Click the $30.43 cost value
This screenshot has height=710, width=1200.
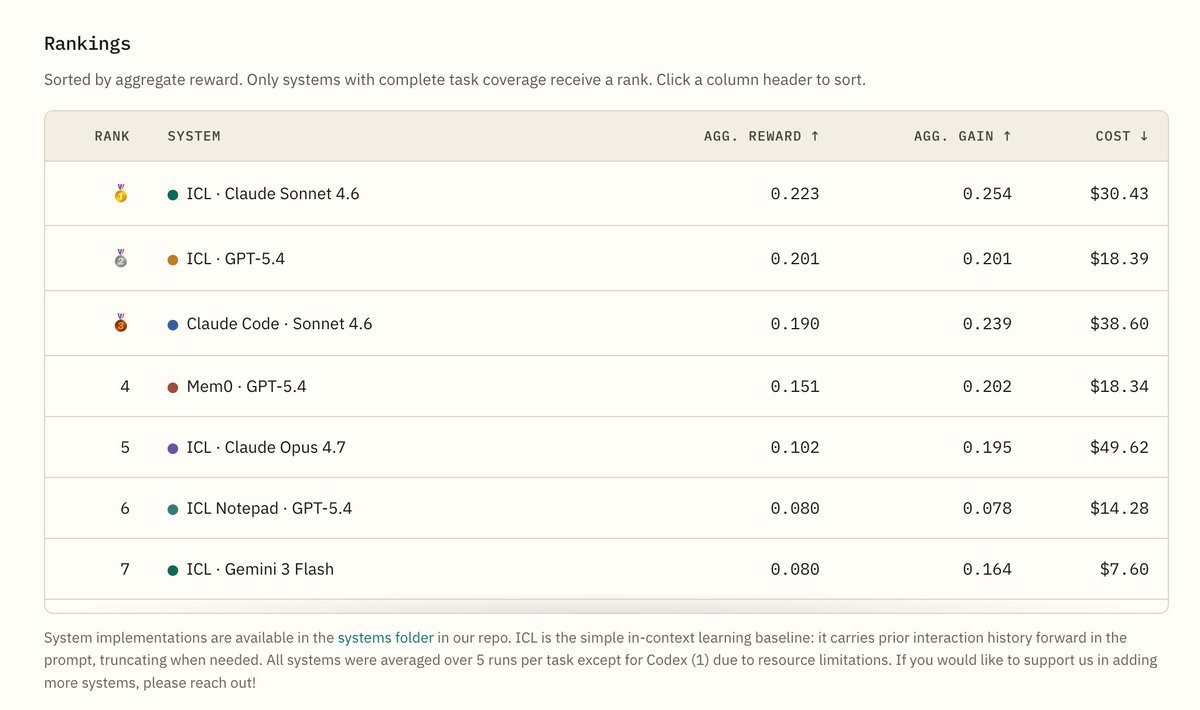(1119, 194)
